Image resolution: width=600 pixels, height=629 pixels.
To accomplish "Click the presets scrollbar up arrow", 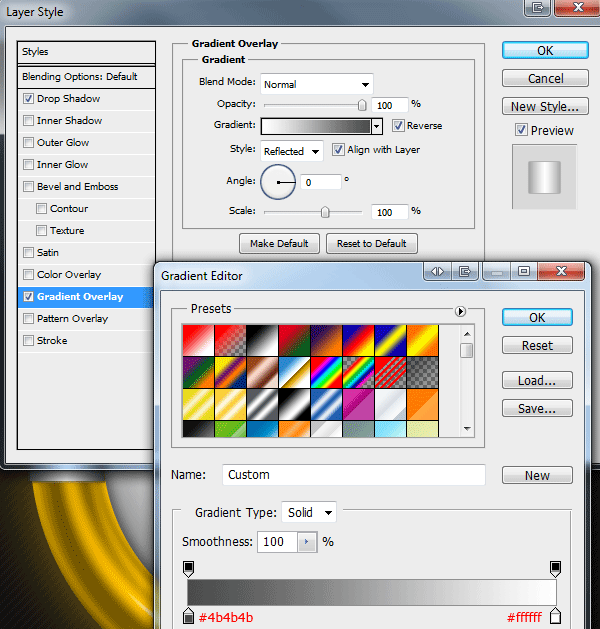I will (x=467, y=334).
